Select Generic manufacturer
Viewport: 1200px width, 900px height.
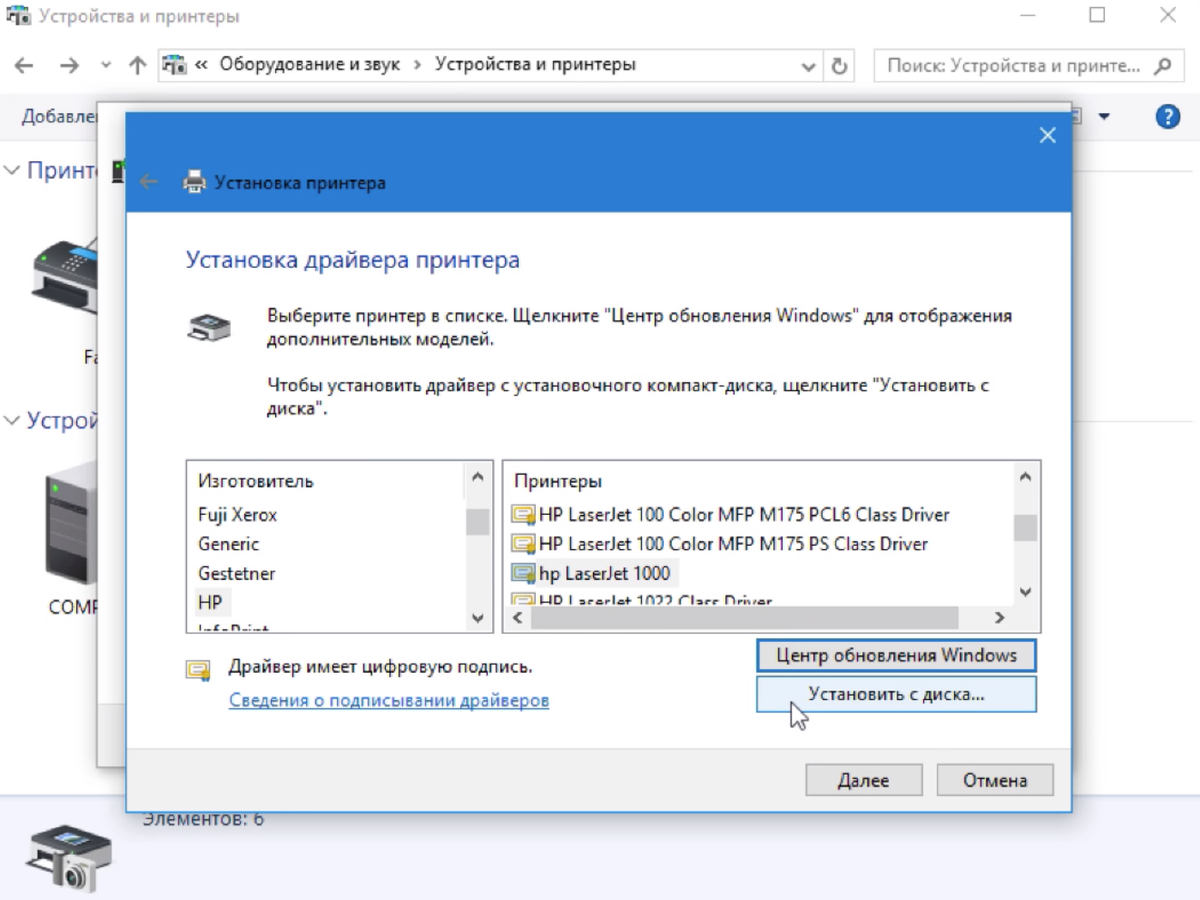click(228, 544)
